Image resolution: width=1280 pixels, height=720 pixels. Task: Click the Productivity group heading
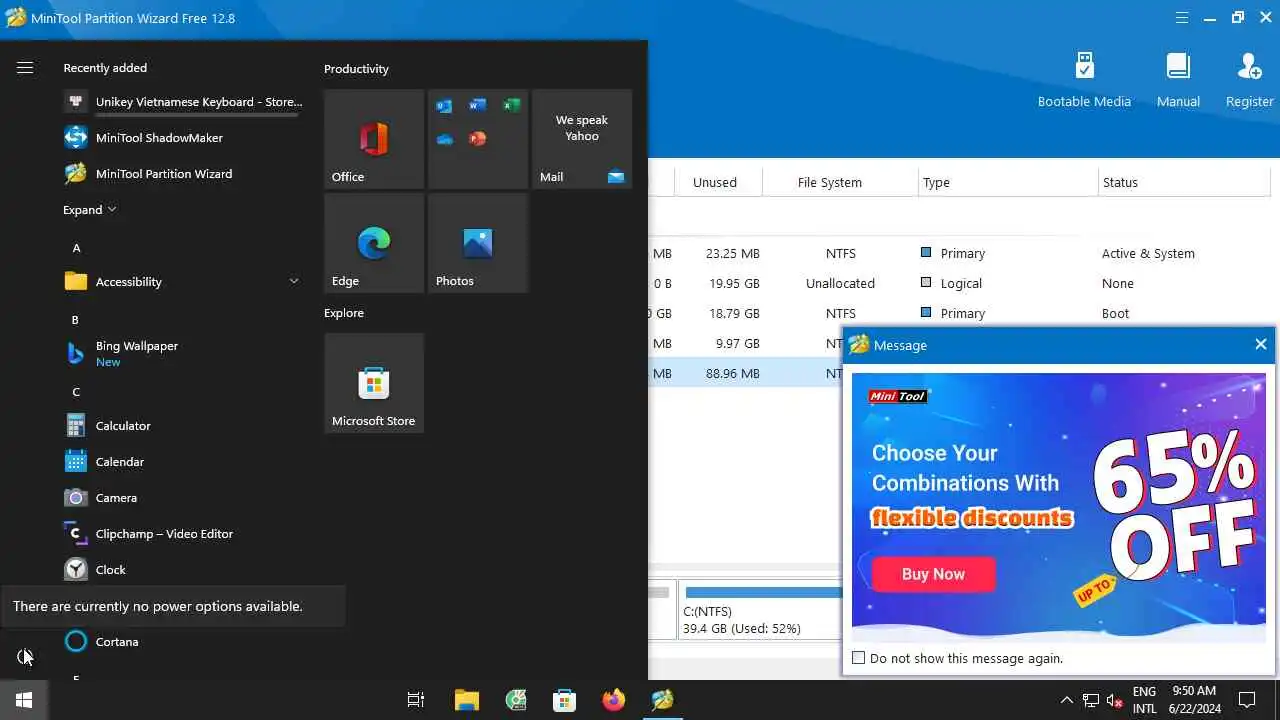[356, 69]
